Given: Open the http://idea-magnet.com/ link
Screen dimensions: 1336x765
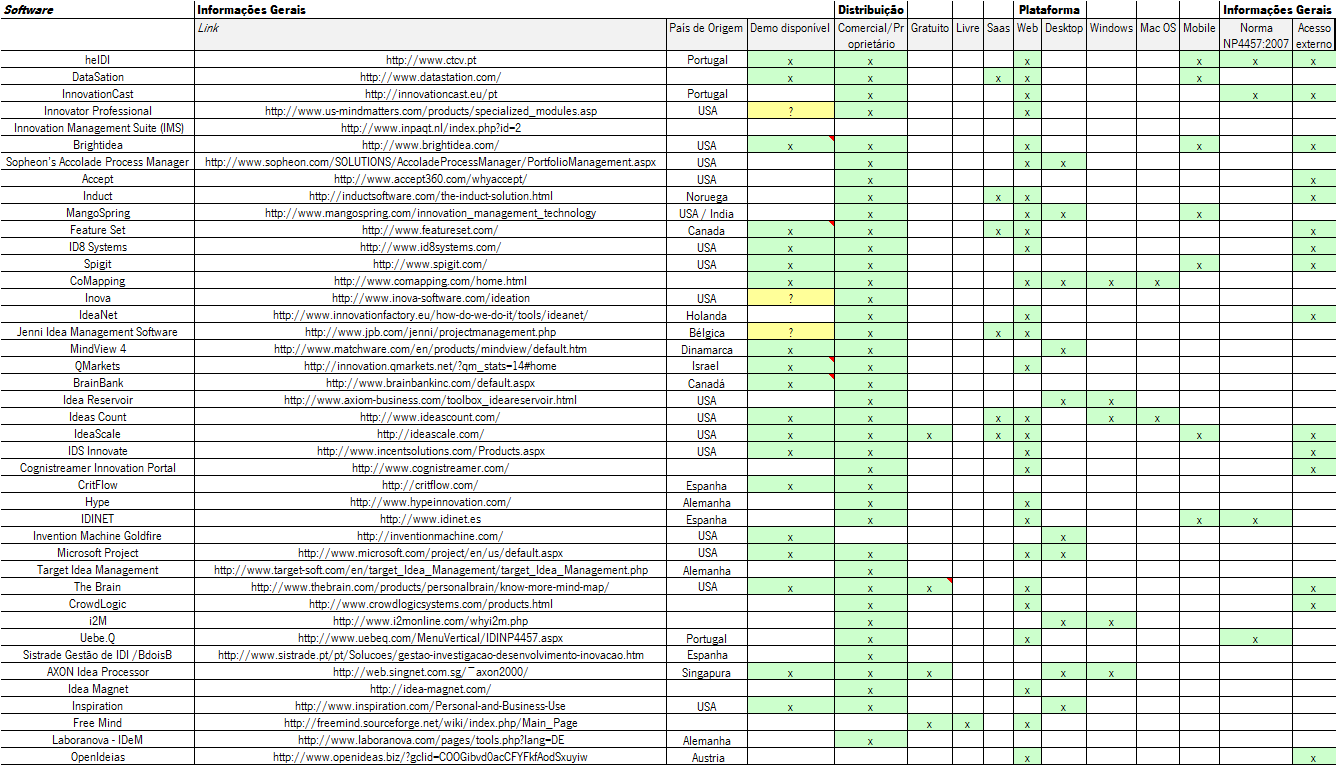Looking at the screenshot, I should click(431, 689).
